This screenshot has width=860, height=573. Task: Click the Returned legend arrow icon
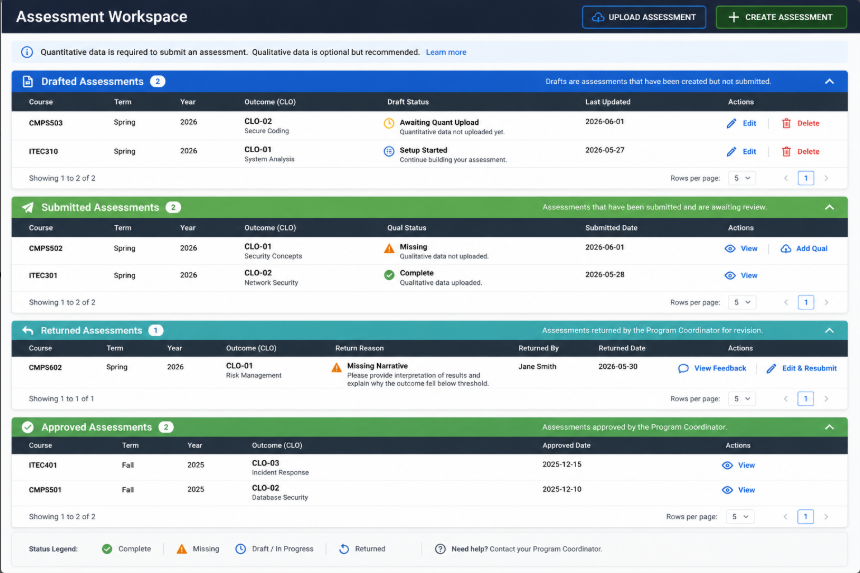(344, 549)
